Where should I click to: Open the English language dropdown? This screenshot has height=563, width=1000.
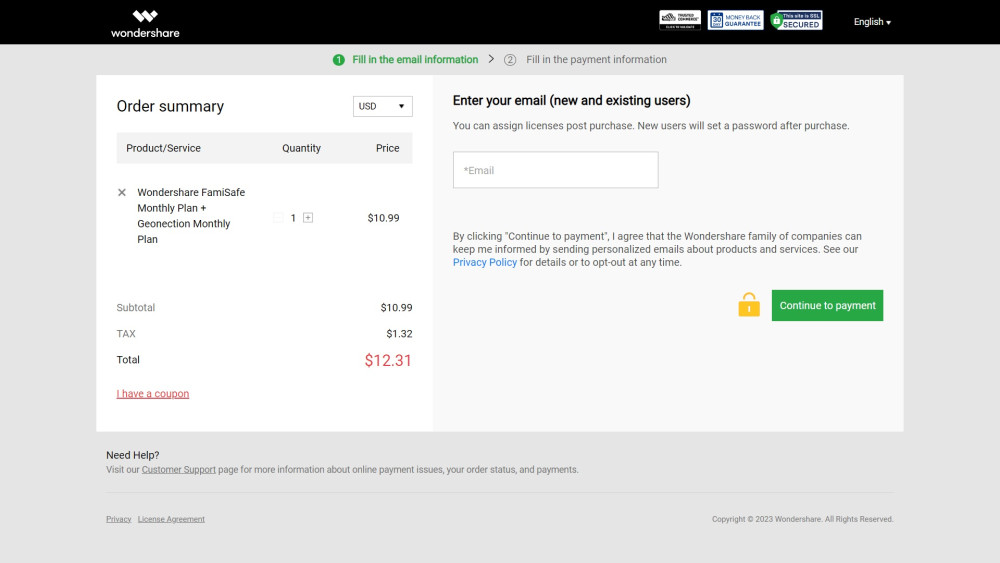pos(871,22)
